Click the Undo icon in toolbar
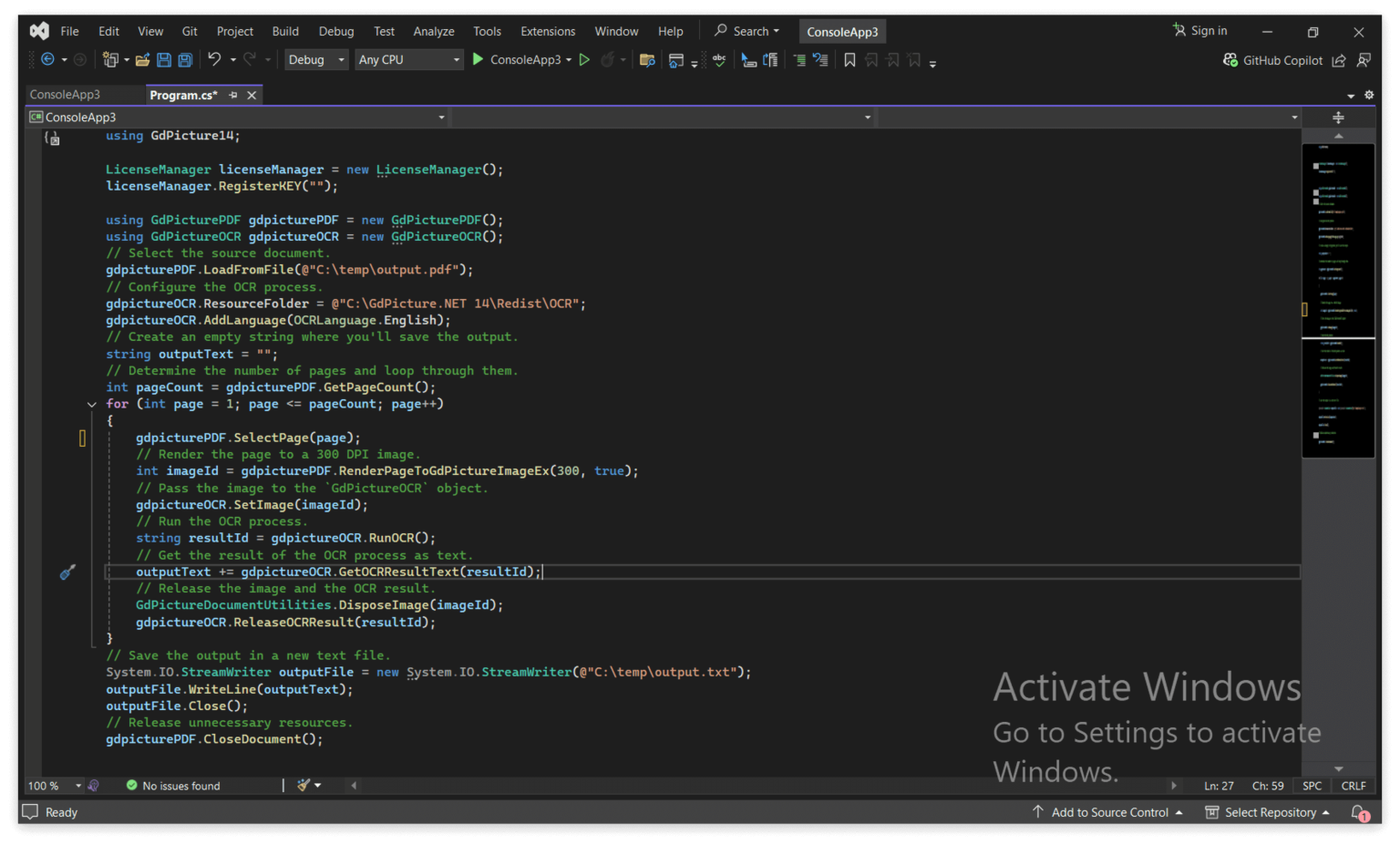Viewport: 1400px width, 845px height. (217, 59)
